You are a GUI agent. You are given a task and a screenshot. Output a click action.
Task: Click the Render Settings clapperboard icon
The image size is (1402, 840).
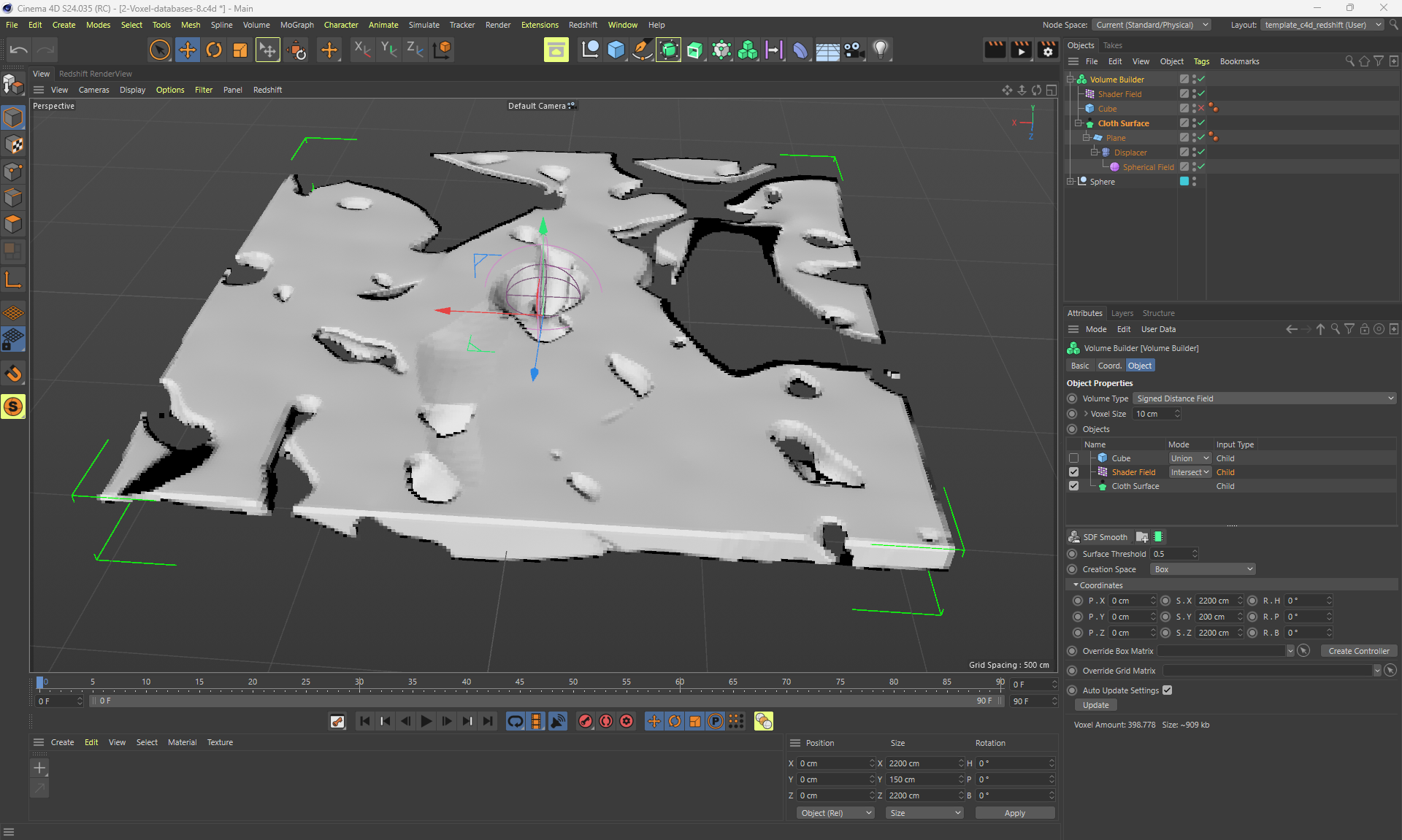point(1047,50)
